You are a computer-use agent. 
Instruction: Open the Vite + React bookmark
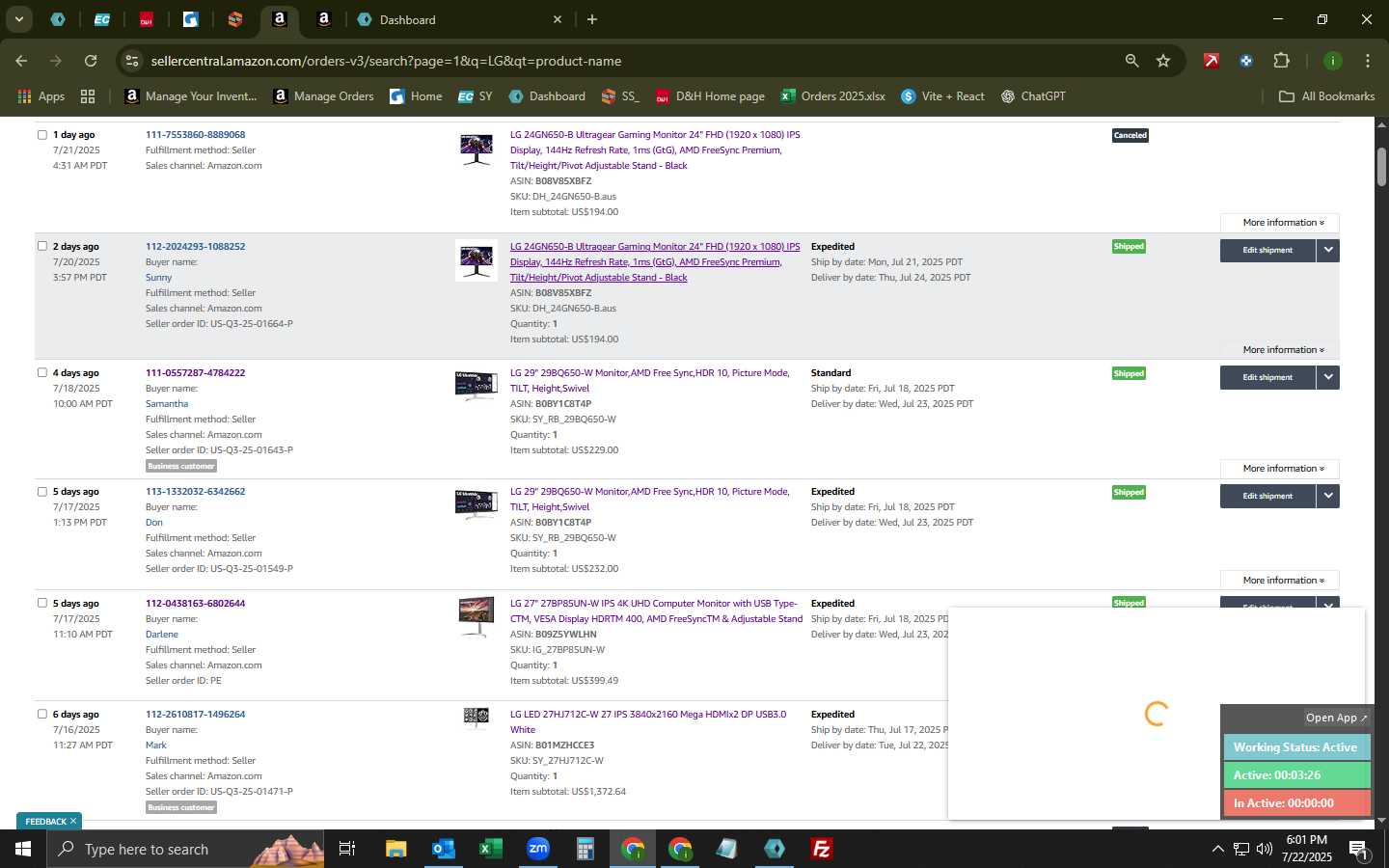[942, 96]
